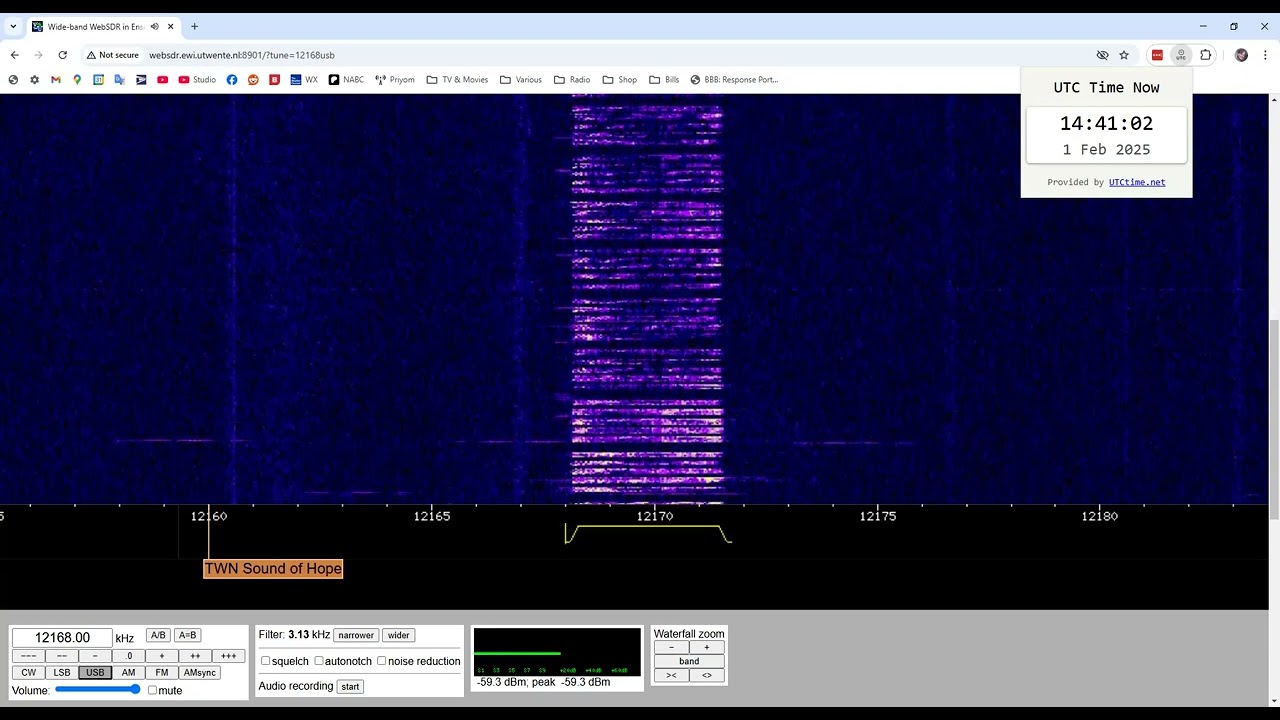Viewport: 1280px width, 720px height.
Task: Expand the TV & Movies bookmark folder
Action: click(x=457, y=80)
